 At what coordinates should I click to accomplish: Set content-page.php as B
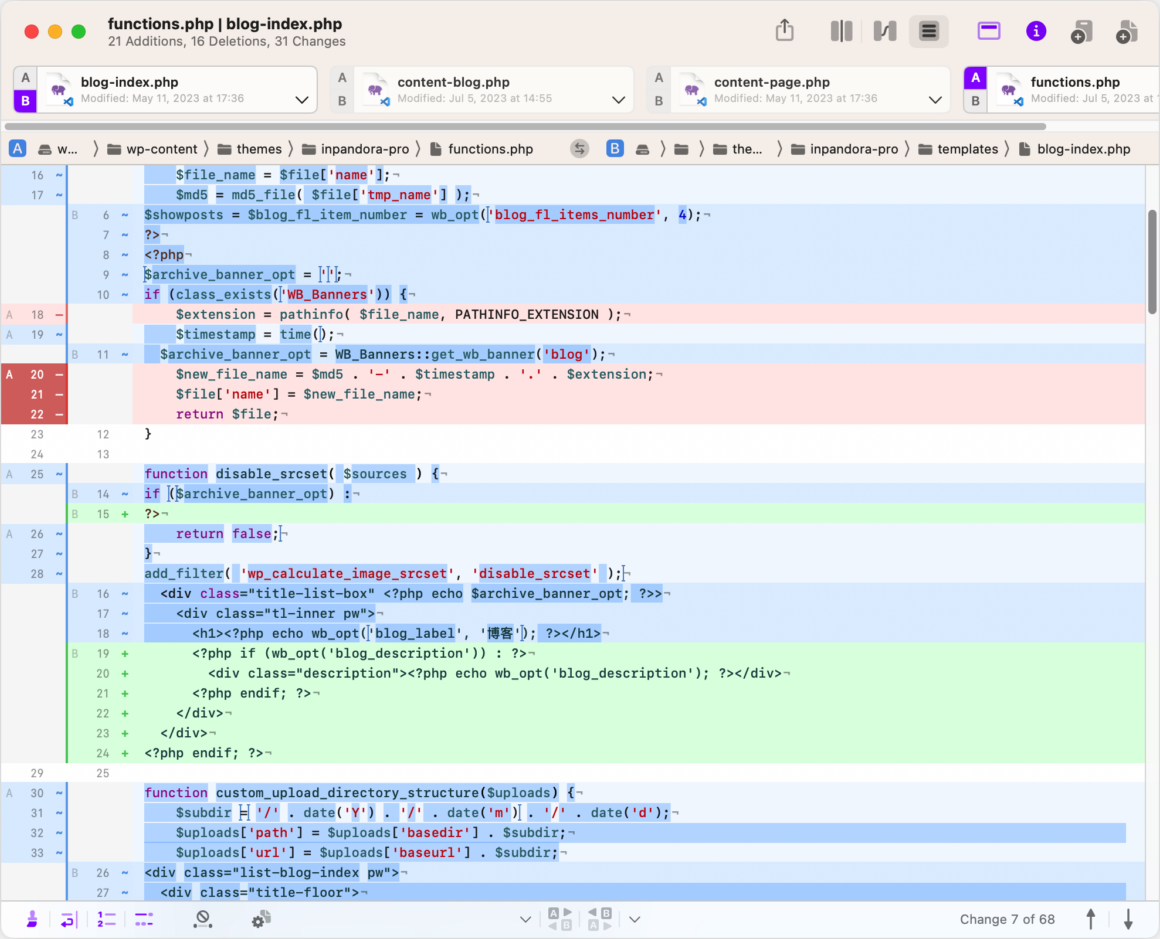[x=658, y=101]
